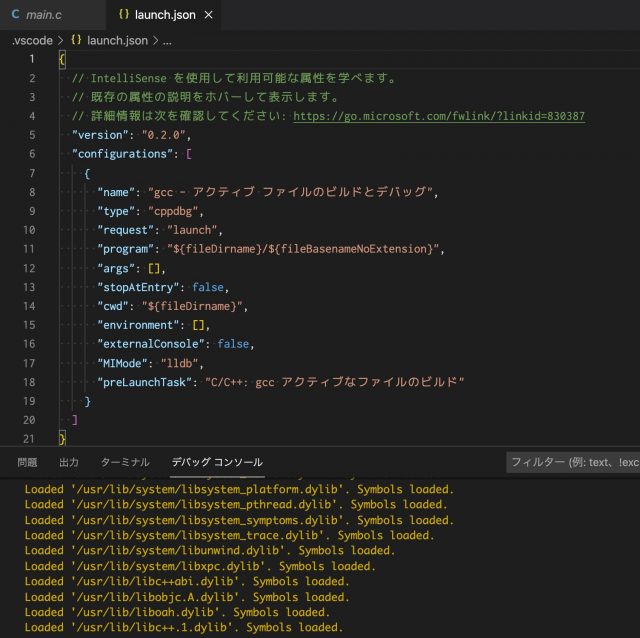The image size is (640, 638).
Task: Click line number 6 in the gutter
Action: pyautogui.click(x=33, y=154)
